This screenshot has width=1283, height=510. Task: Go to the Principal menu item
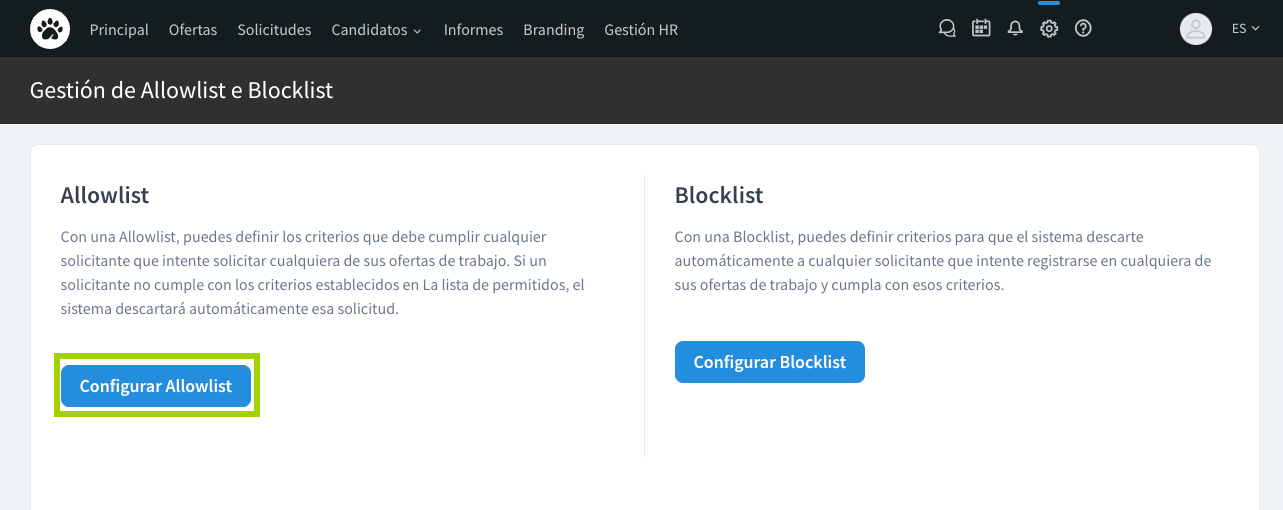119,30
